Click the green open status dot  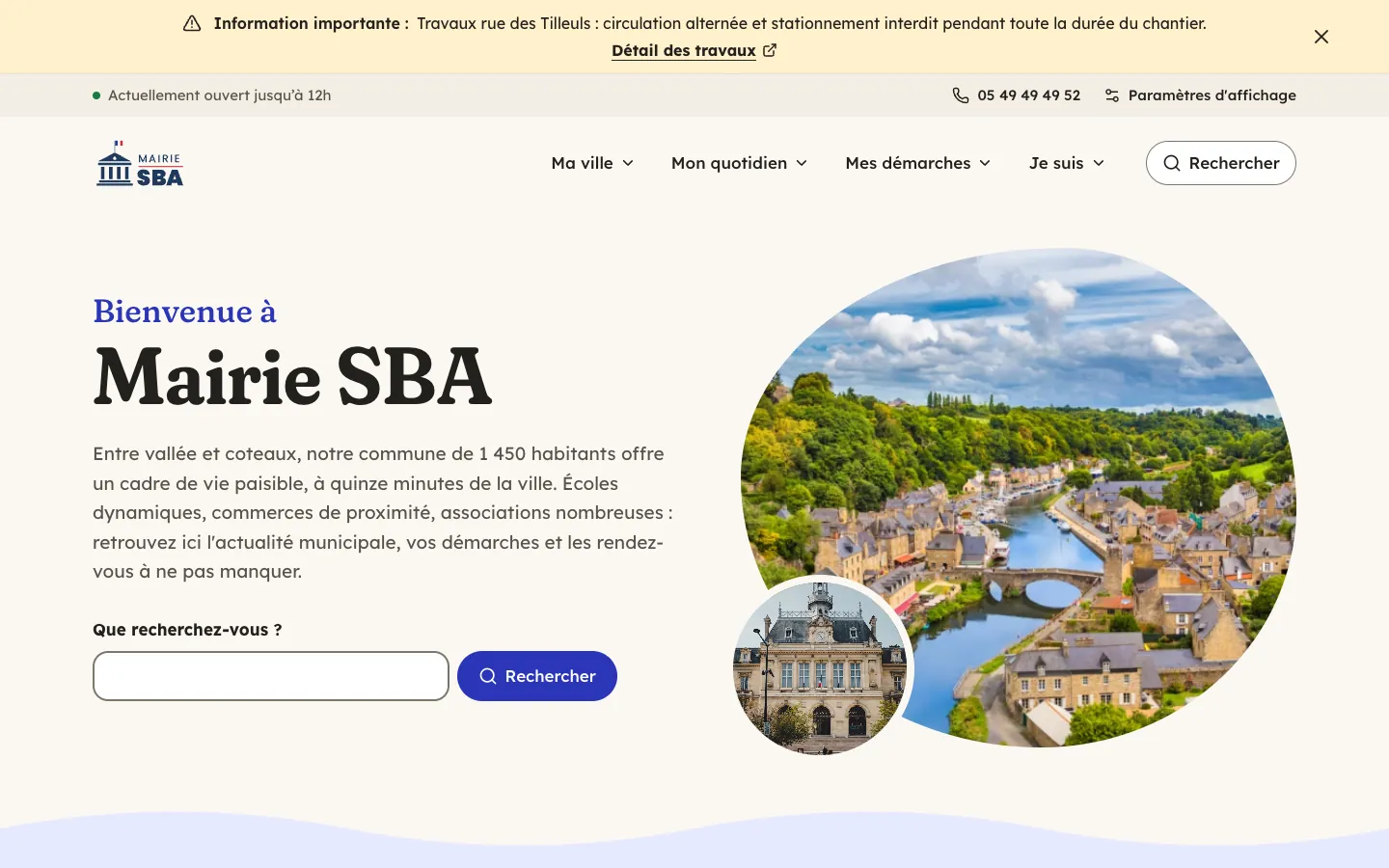(x=96, y=95)
